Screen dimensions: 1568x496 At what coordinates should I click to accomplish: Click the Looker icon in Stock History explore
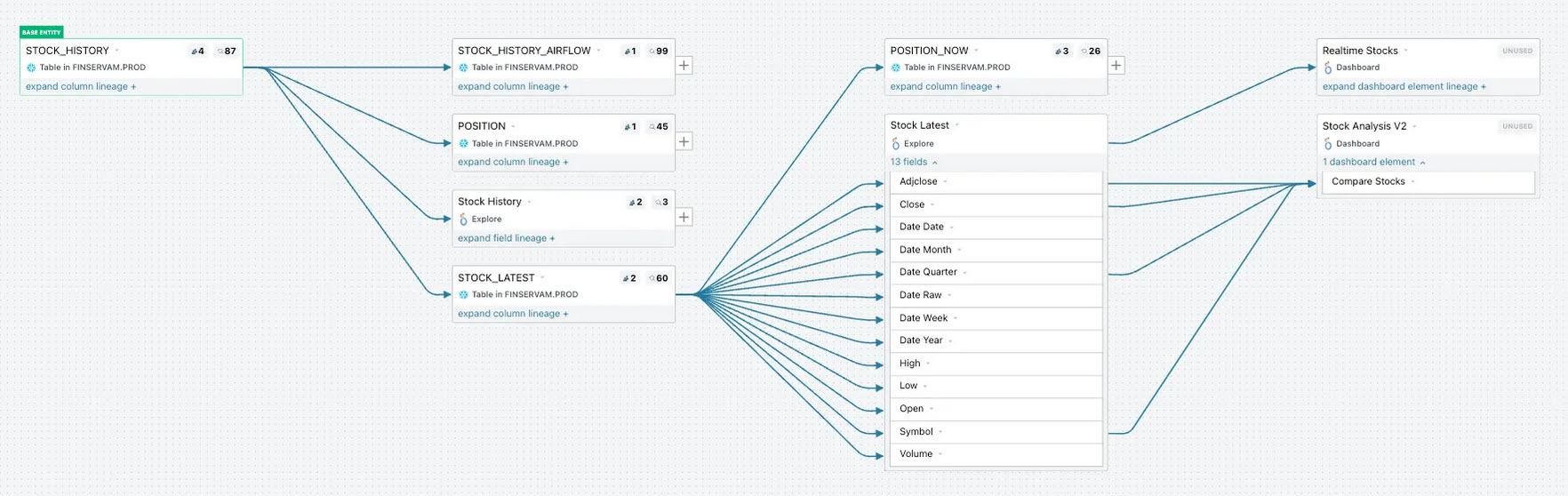463,219
